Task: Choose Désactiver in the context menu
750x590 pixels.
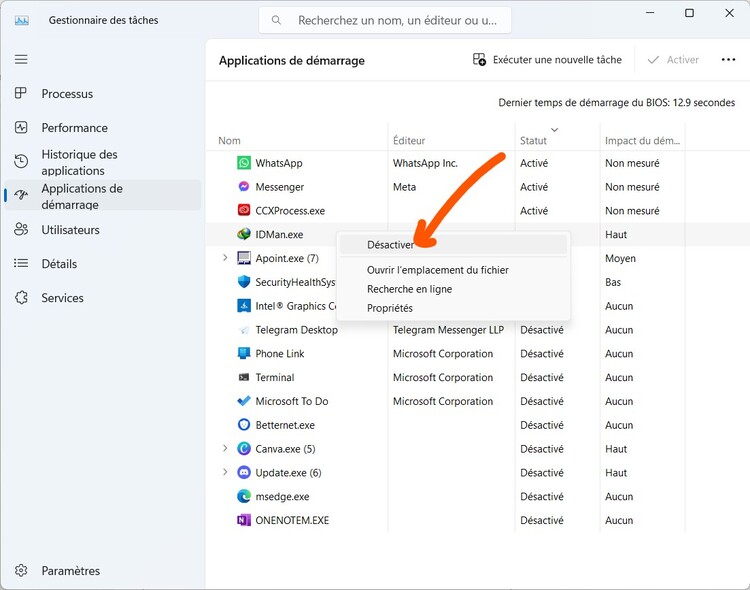Action: (453, 245)
